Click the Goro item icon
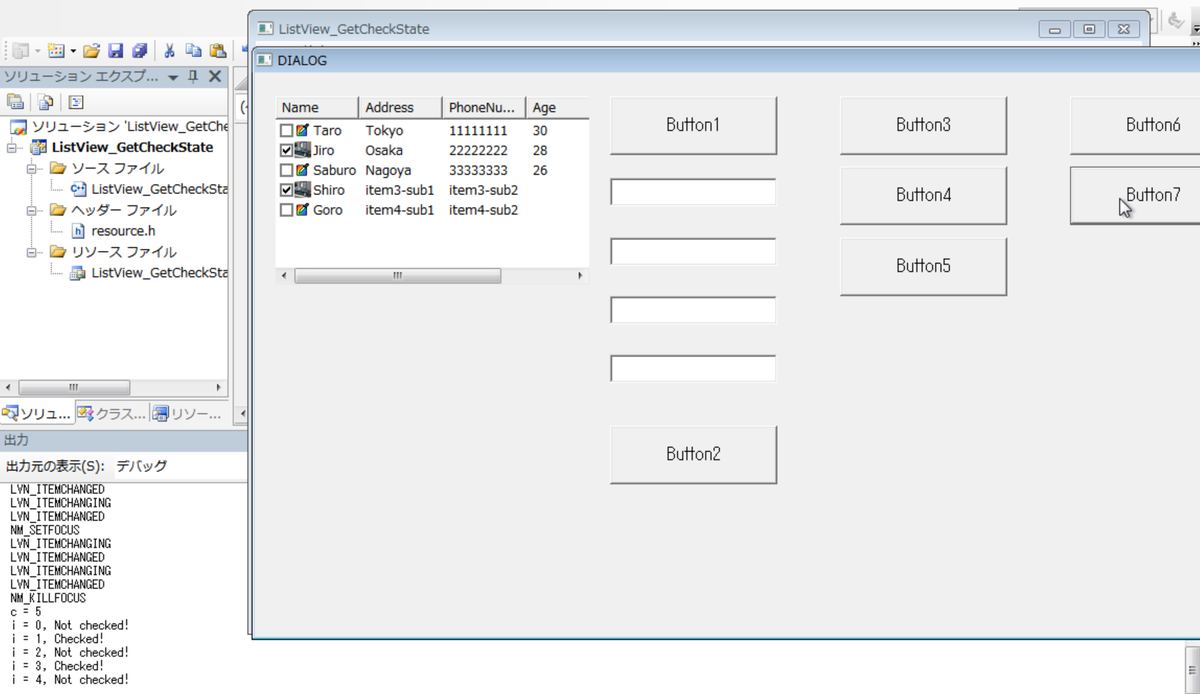Image resolution: width=1200 pixels, height=694 pixels. point(302,210)
